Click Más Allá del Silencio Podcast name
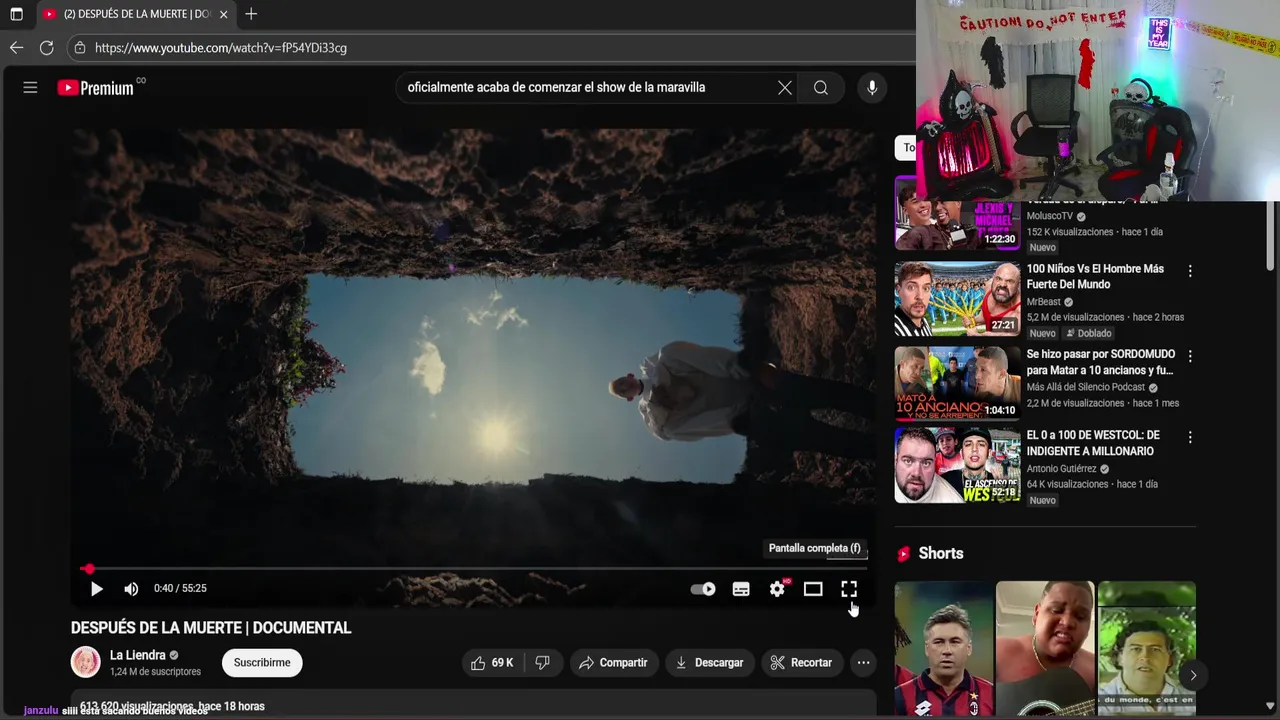The width and height of the screenshot is (1280, 720). (1085, 387)
